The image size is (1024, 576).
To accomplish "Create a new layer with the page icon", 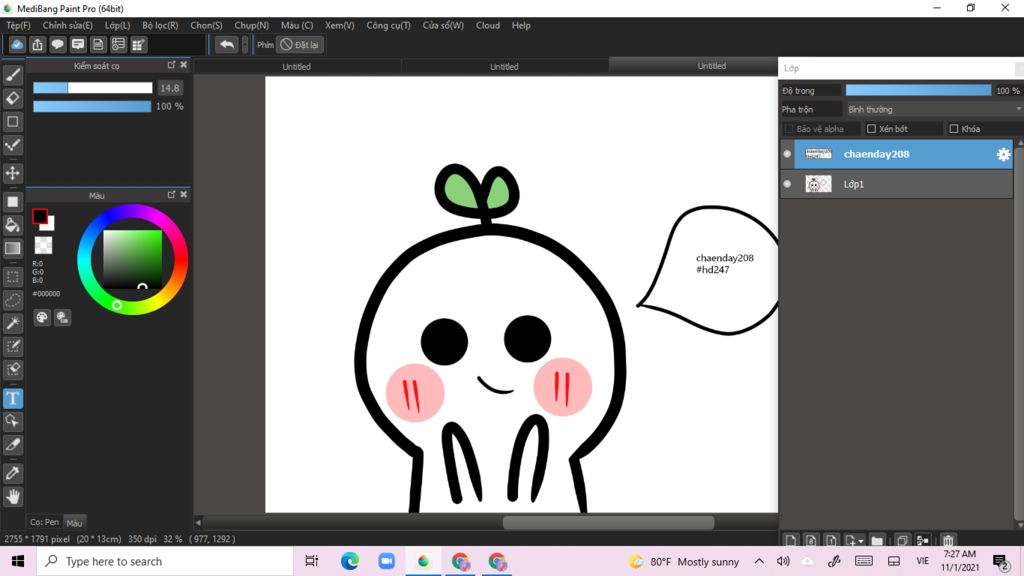I will pos(791,540).
